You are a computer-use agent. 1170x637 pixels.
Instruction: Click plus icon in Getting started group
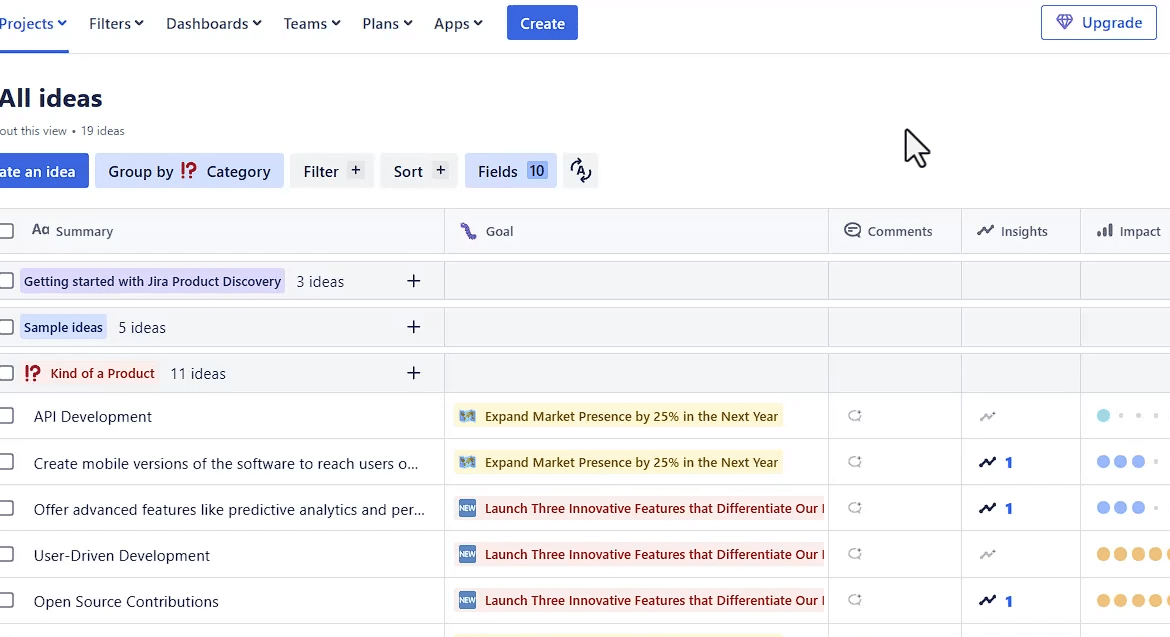click(x=414, y=281)
